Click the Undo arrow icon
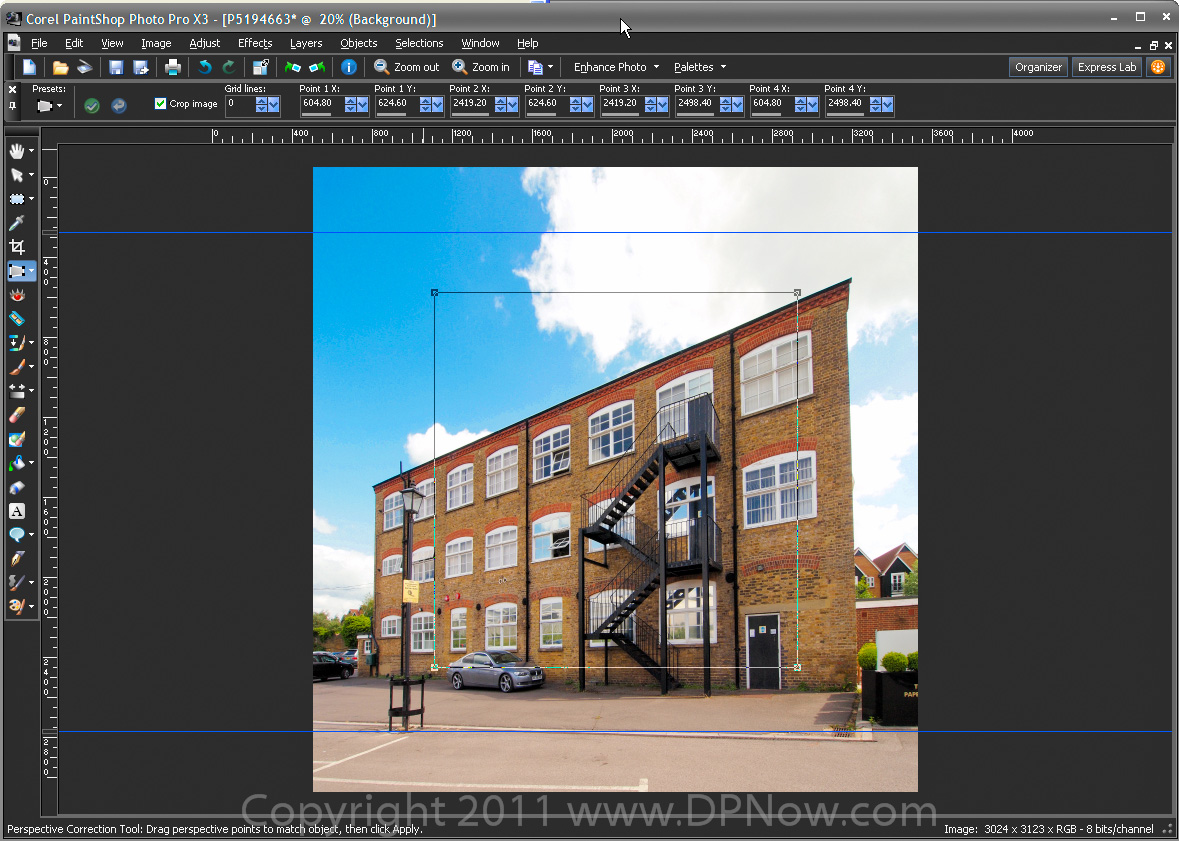The image size is (1179, 841). [x=205, y=67]
